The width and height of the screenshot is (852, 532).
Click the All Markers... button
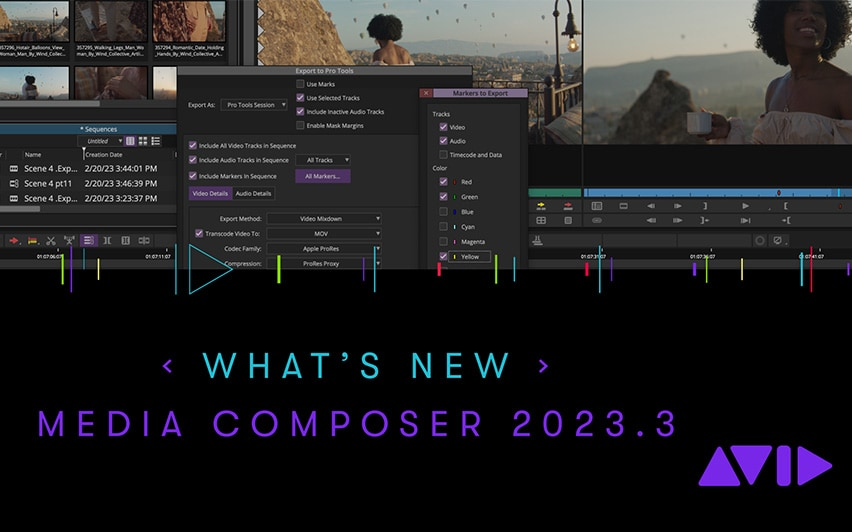pos(323,176)
